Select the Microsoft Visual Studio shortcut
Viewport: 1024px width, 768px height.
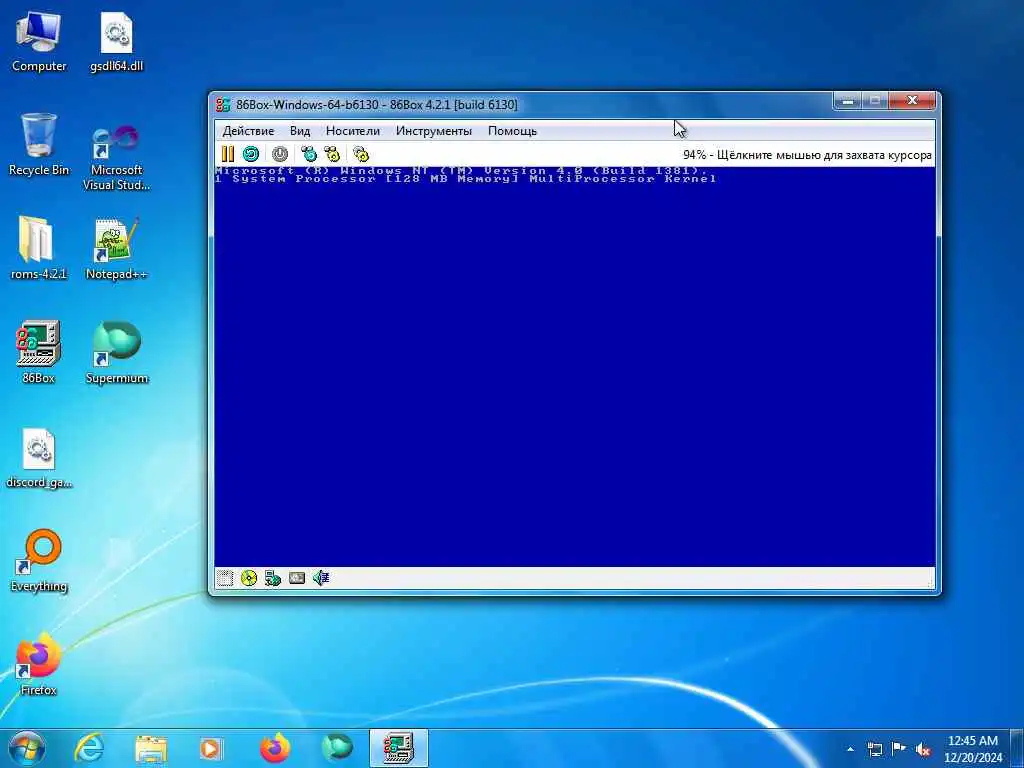point(116,157)
